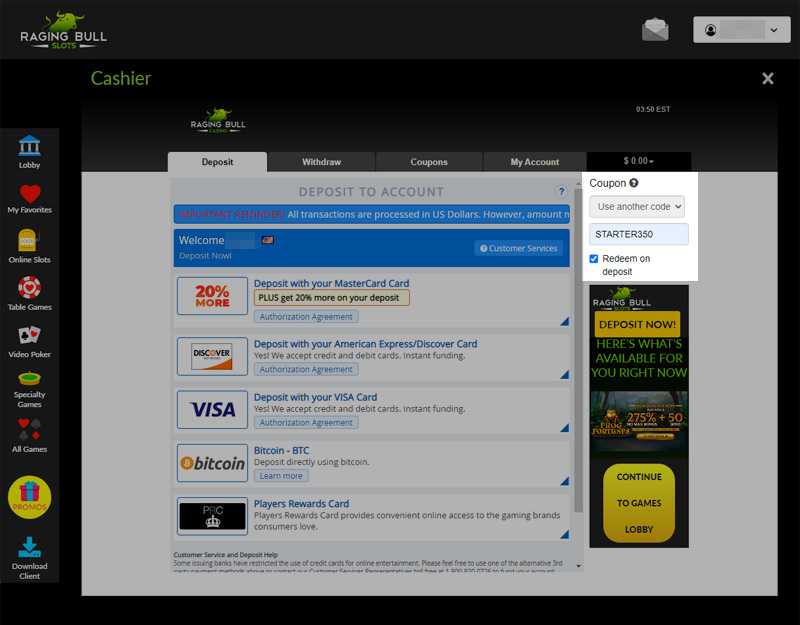Select the PRC Players Rewards Card logo
The height and width of the screenshot is (625, 800).
click(212, 516)
